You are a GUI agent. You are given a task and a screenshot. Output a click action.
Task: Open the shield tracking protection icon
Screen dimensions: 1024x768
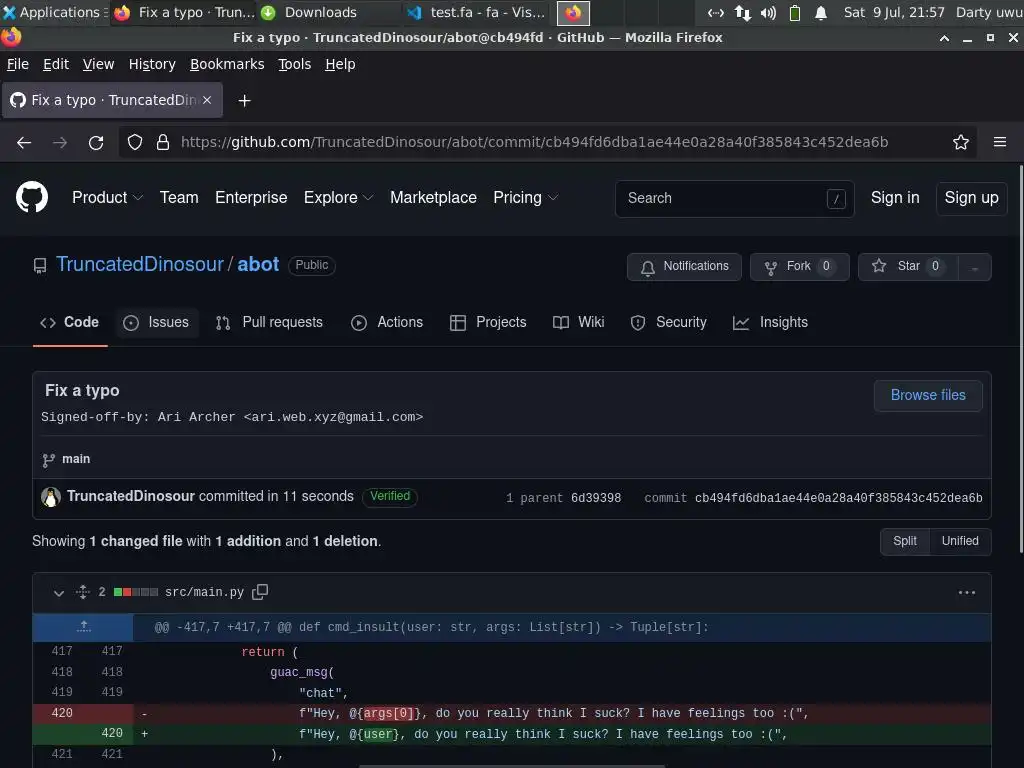pyautogui.click(x=135, y=142)
